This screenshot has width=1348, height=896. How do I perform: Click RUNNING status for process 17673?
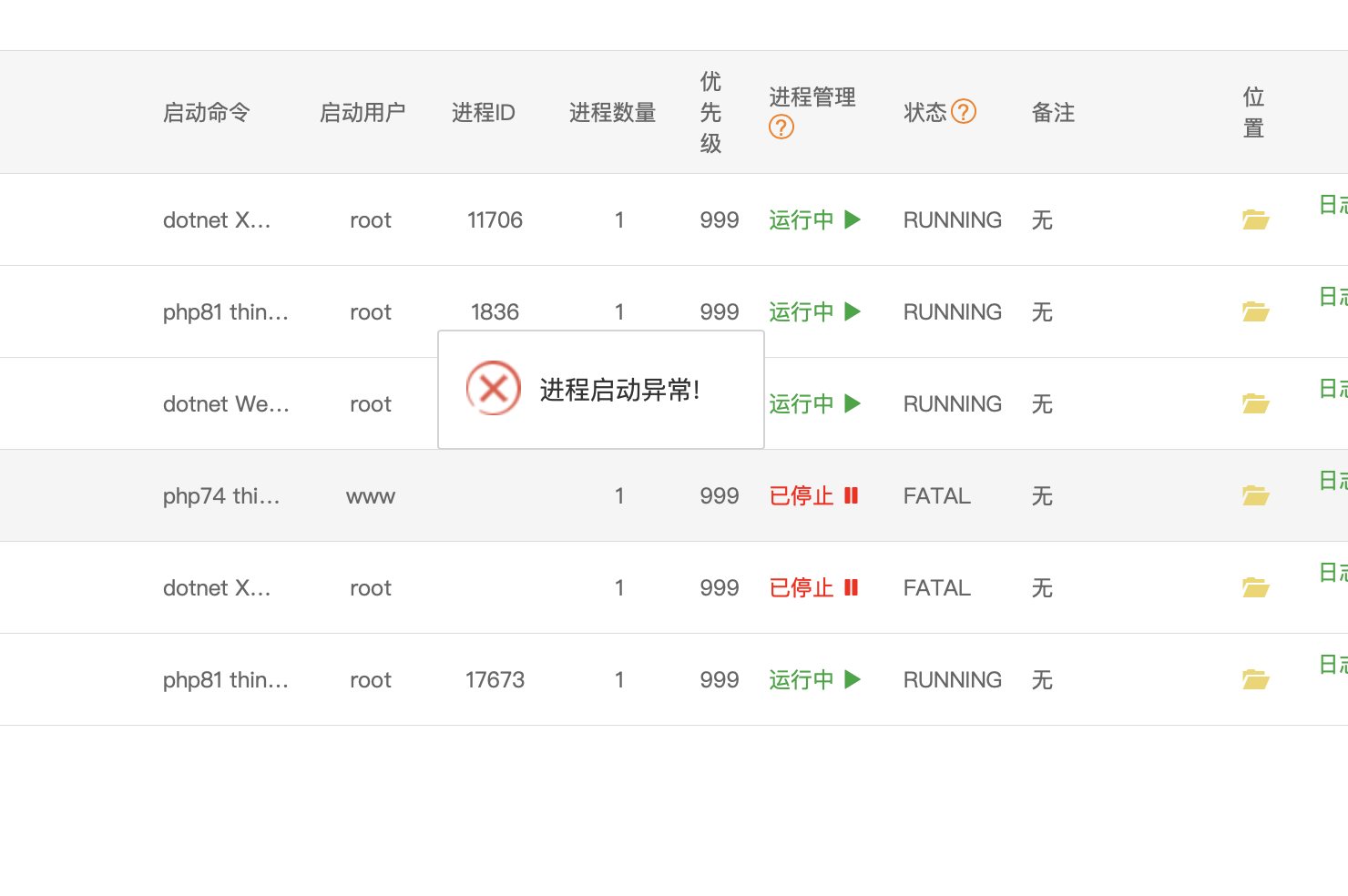(953, 679)
